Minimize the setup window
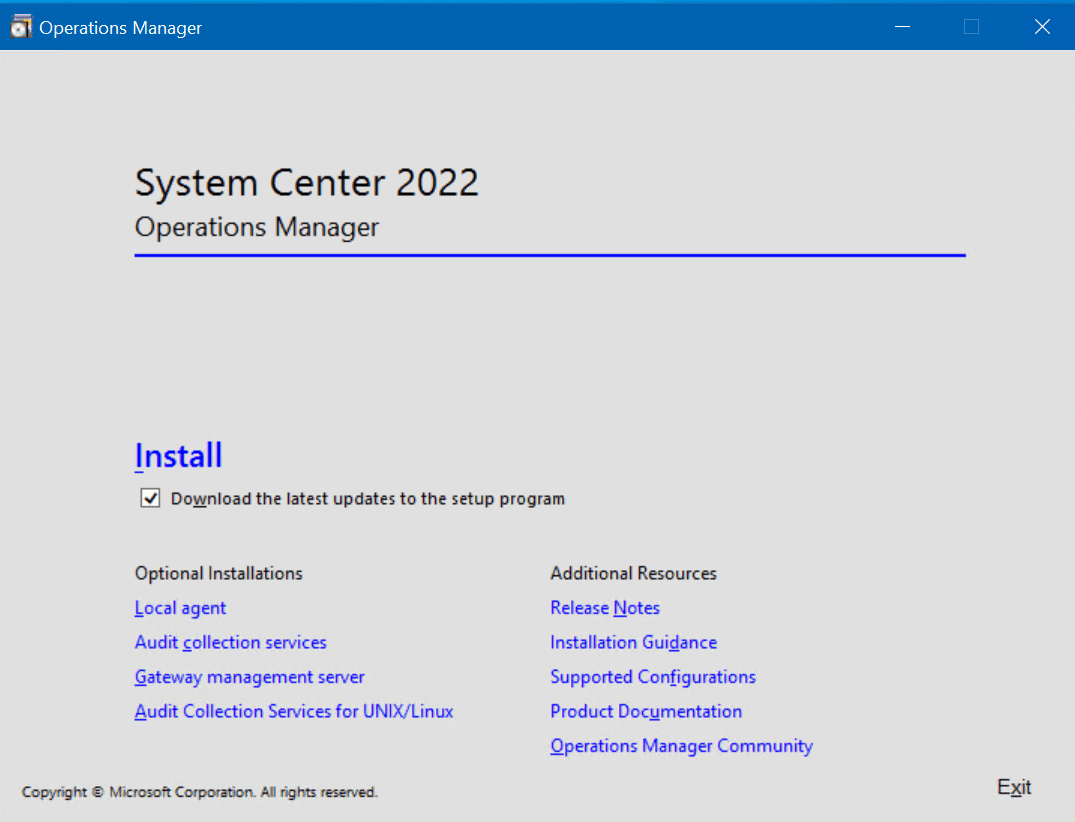The image size is (1075, 822). pyautogui.click(x=901, y=27)
